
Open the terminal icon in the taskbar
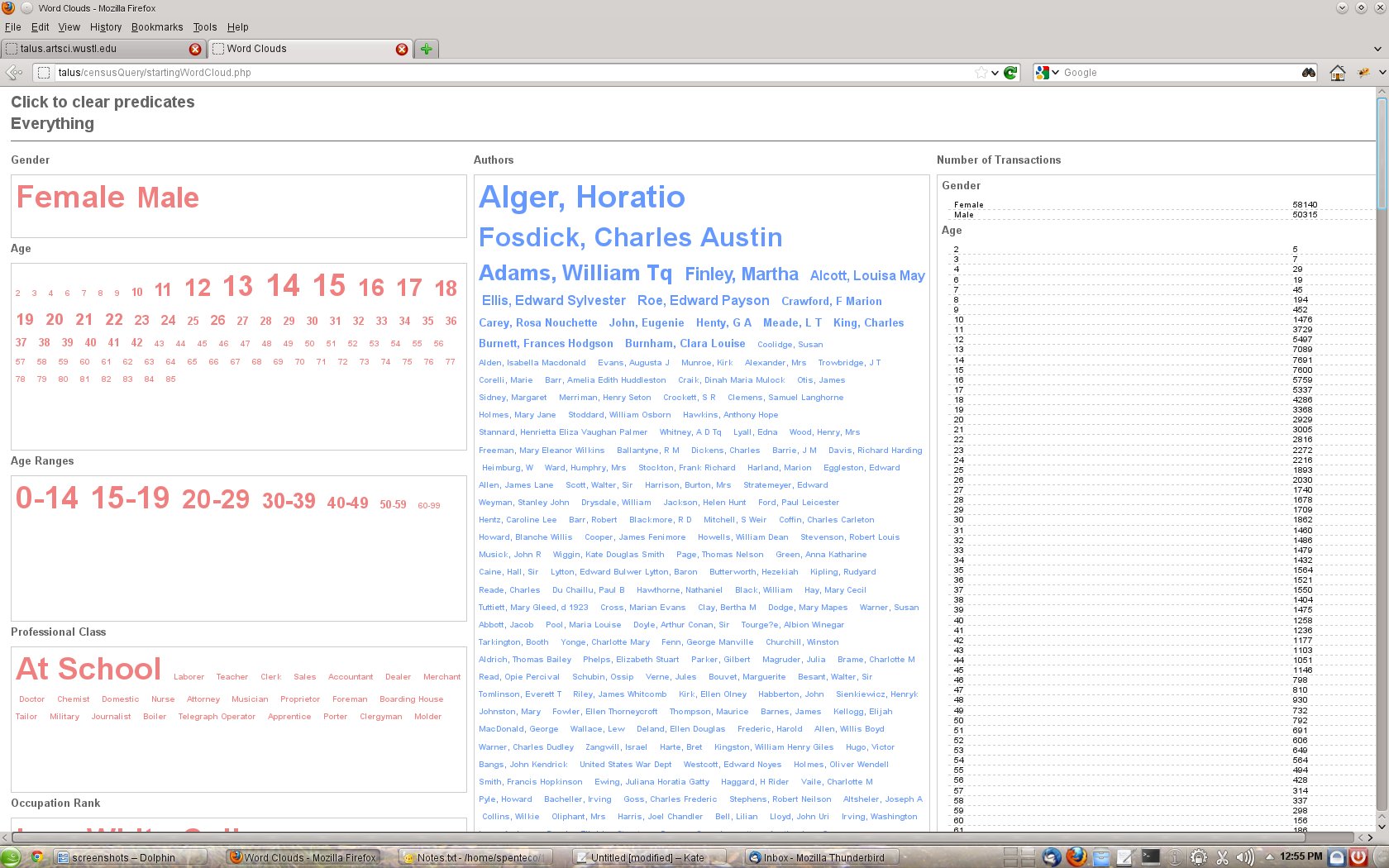point(1150,857)
